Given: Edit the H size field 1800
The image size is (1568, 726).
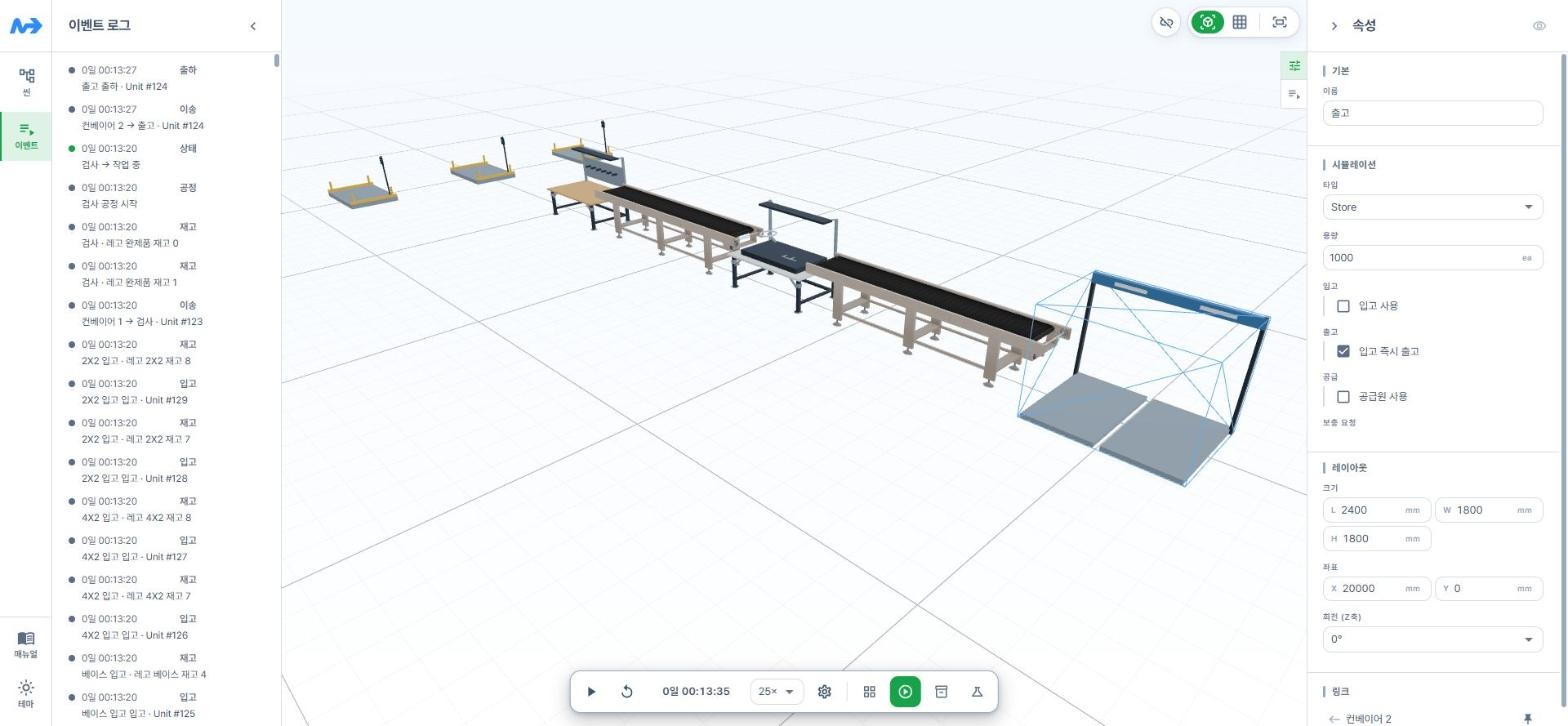Looking at the screenshot, I should pyautogui.click(x=1376, y=538).
